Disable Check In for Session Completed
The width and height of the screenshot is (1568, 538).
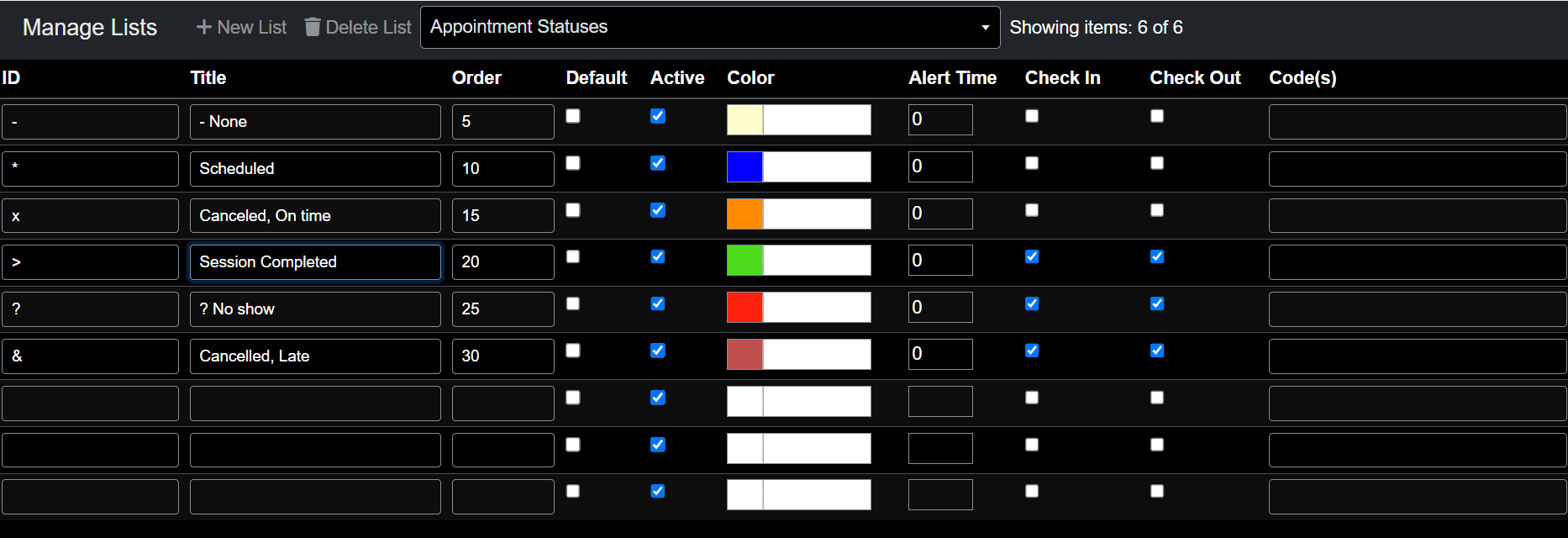tap(1032, 256)
